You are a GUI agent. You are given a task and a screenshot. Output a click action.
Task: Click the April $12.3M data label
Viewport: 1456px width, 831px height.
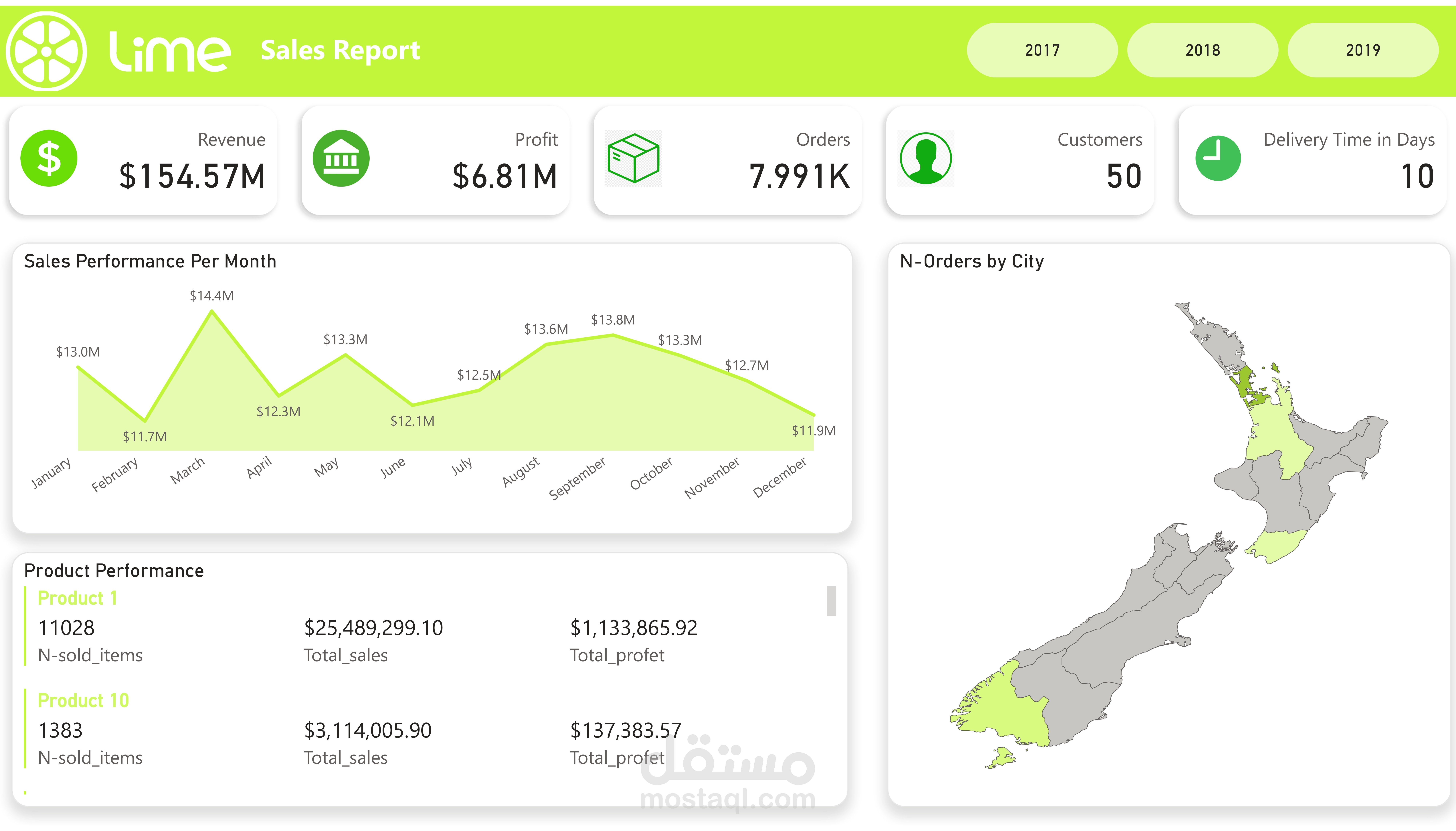(x=278, y=411)
